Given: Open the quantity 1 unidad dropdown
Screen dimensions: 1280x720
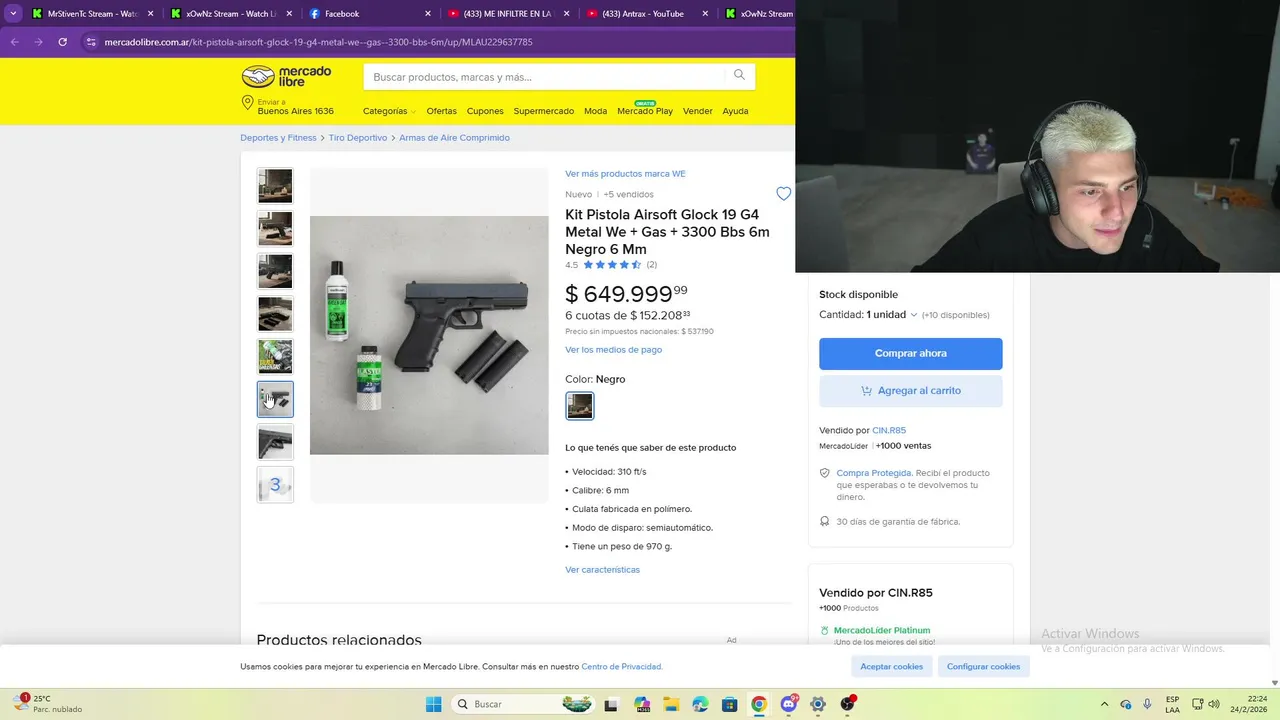Looking at the screenshot, I should (x=891, y=314).
